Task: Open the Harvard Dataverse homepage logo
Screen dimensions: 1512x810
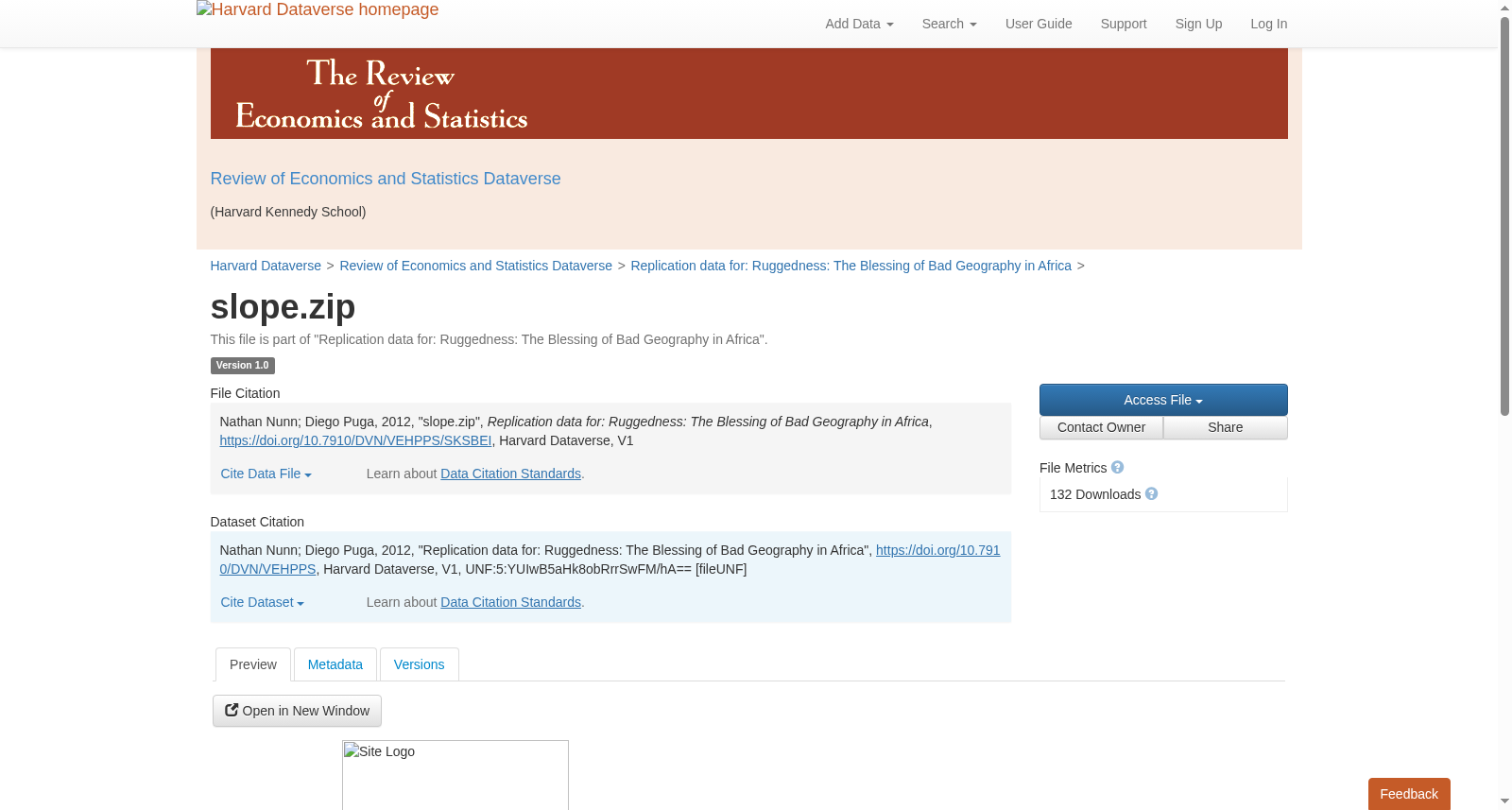Action: pyautogui.click(x=318, y=10)
